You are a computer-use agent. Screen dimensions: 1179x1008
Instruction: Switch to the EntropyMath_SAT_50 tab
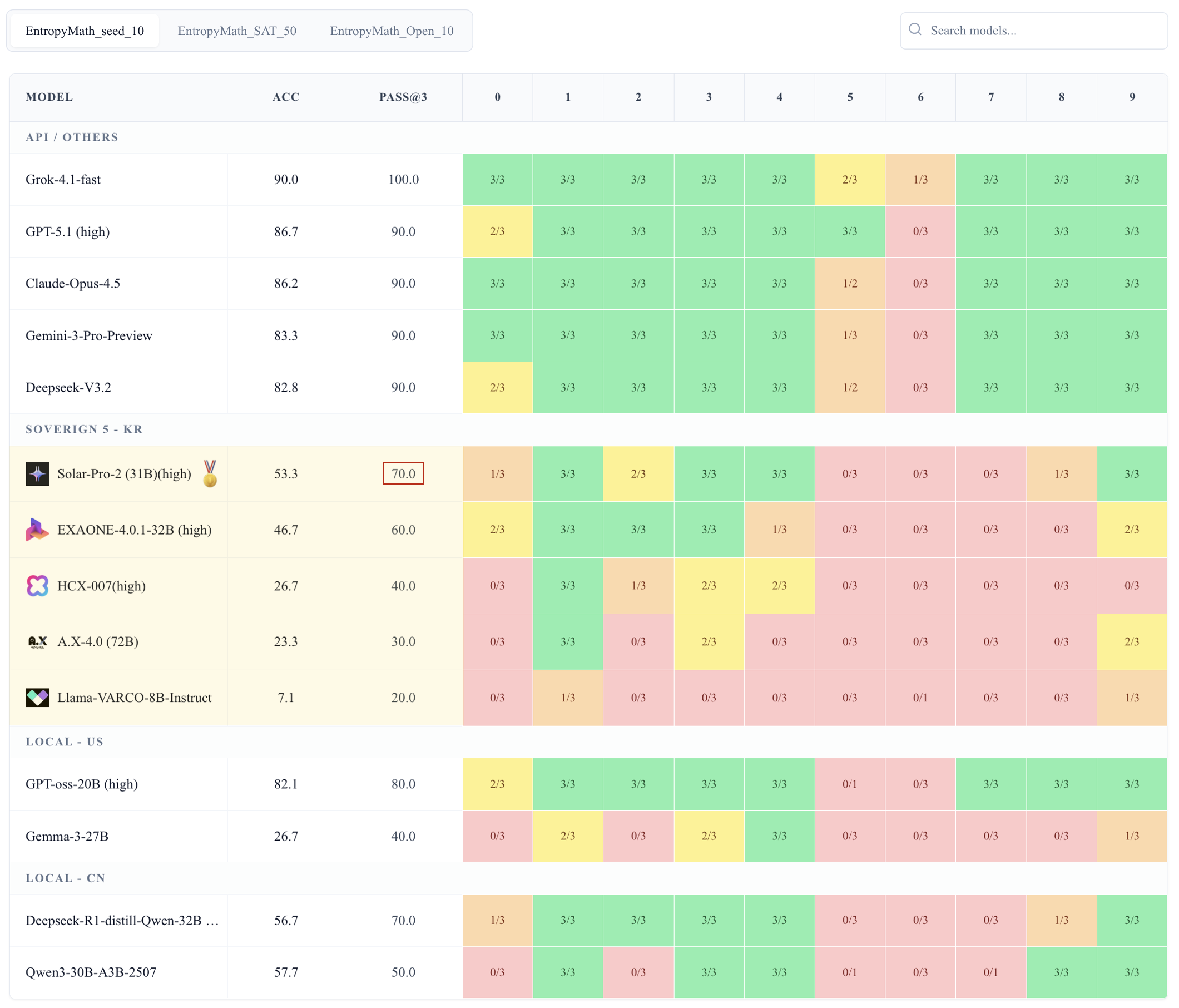pos(237,31)
